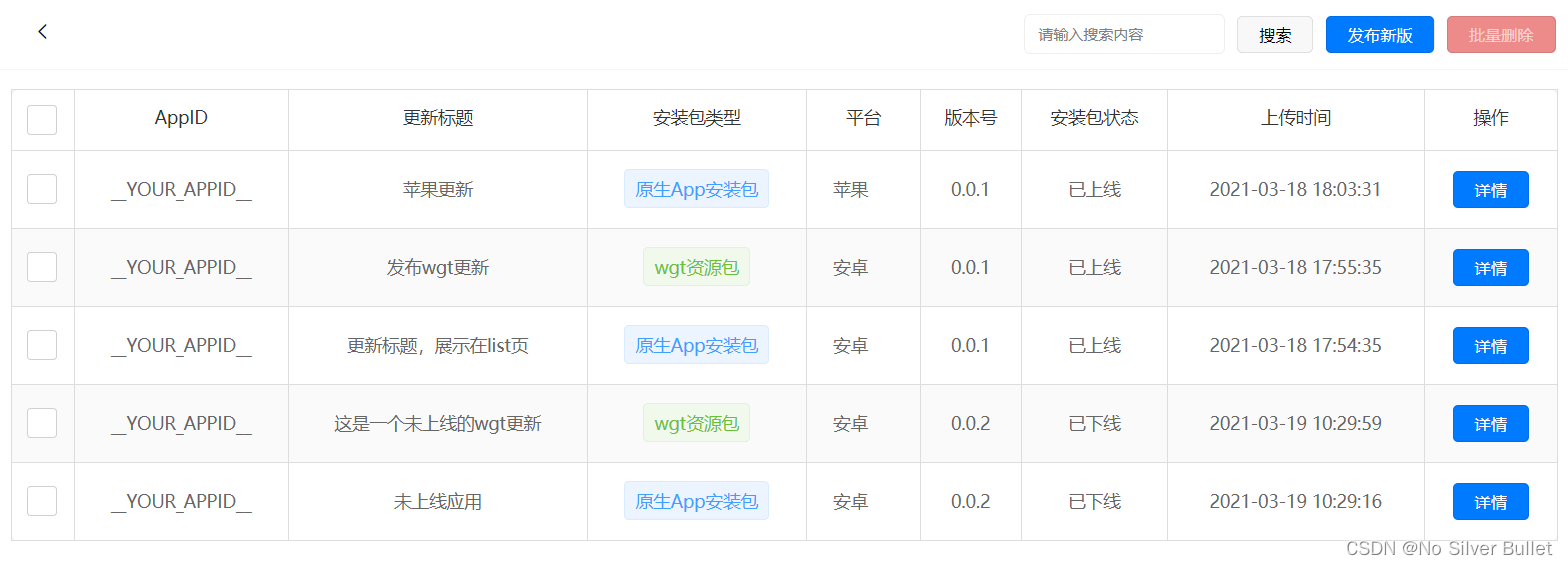Toggle the select-all checkbox in header
Screen dimensions: 1568x565
(42, 120)
